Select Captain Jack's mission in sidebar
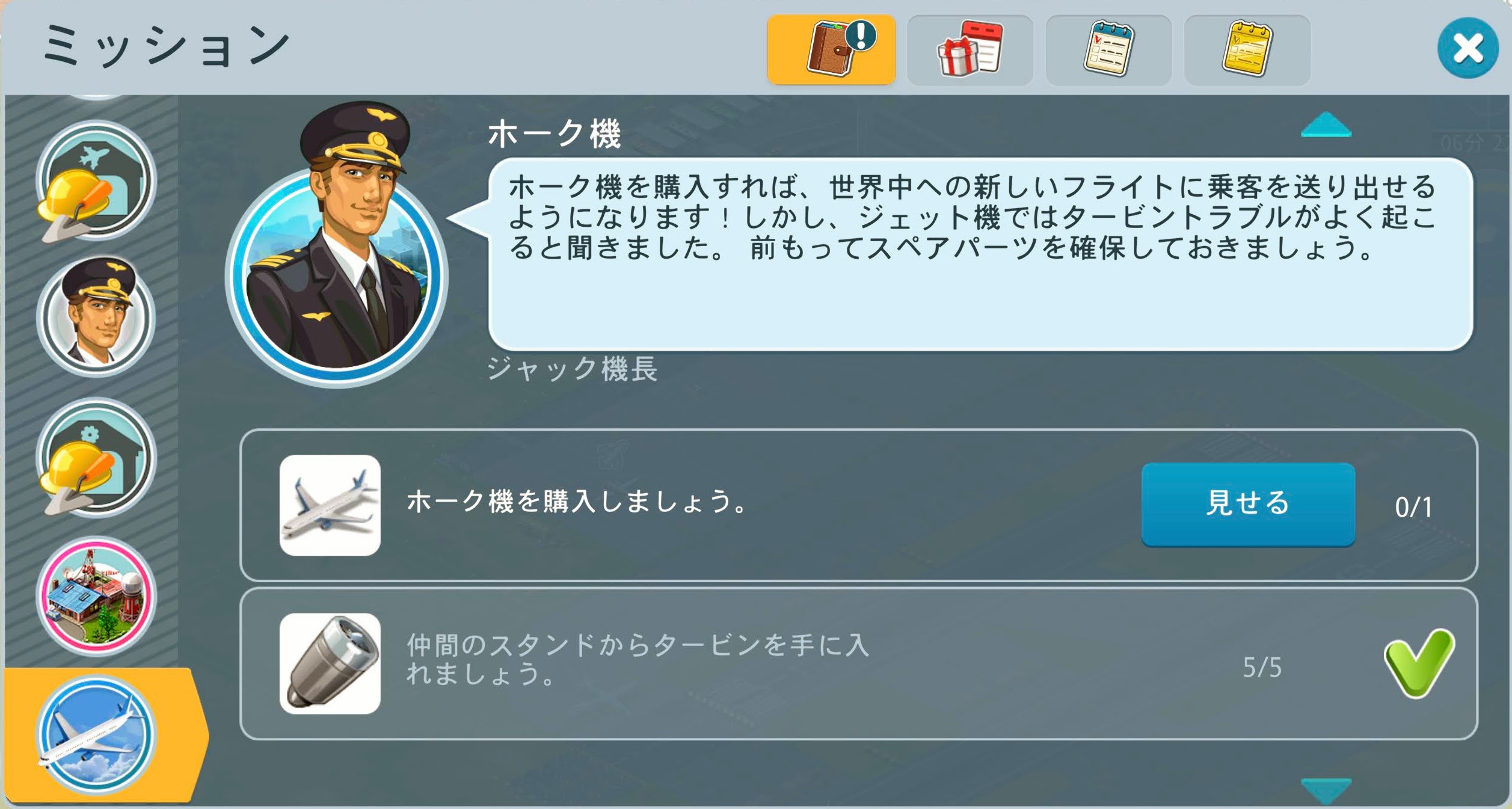The image size is (1512, 809). pyautogui.click(x=96, y=316)
